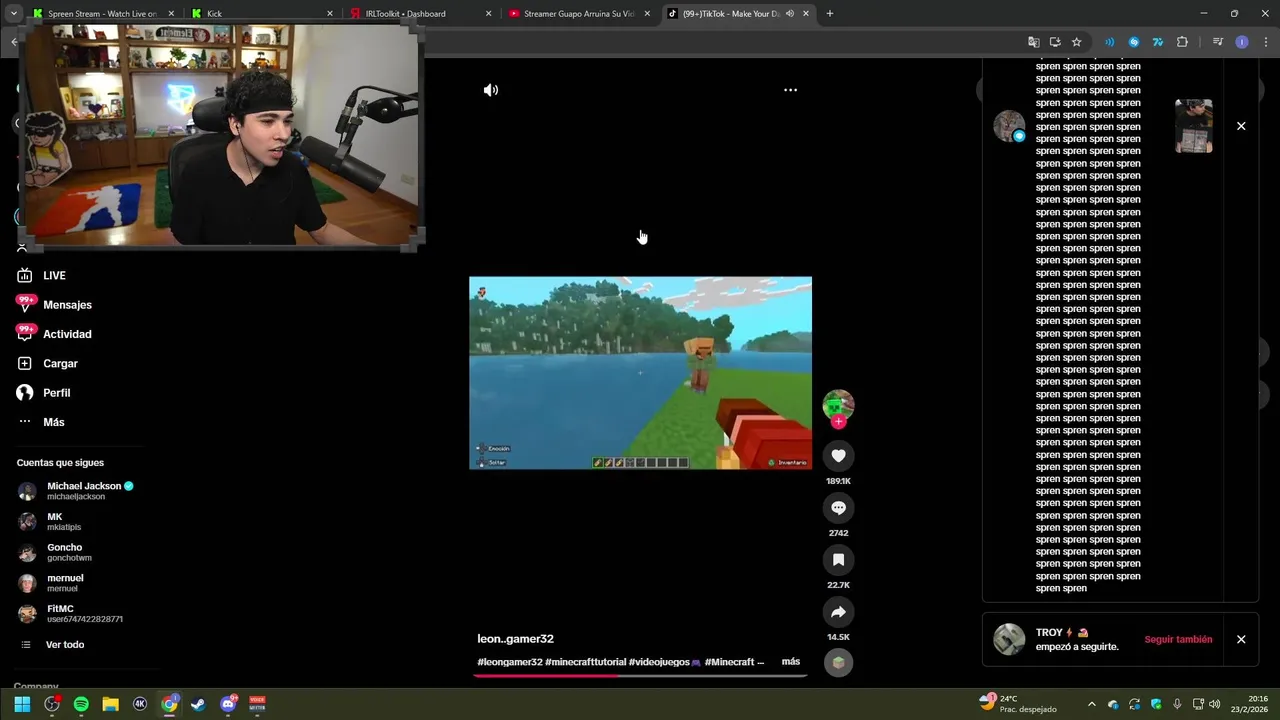This screenshot has height=720, width=1280.
Task: Open the notification video thumbnail
Action: click(x=1194, y=126)
